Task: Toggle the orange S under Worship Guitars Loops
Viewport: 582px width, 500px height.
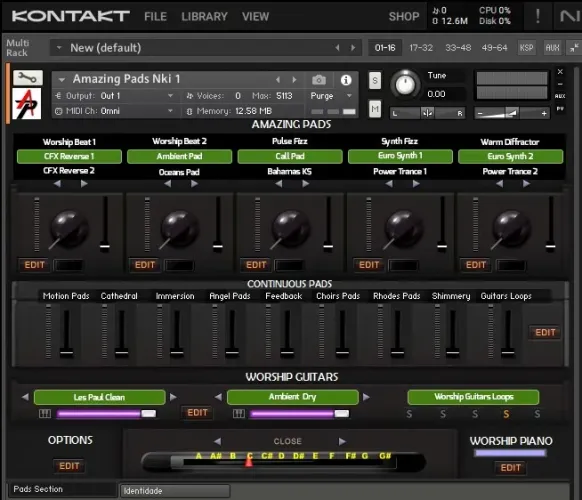Action: tap(506, 414)
